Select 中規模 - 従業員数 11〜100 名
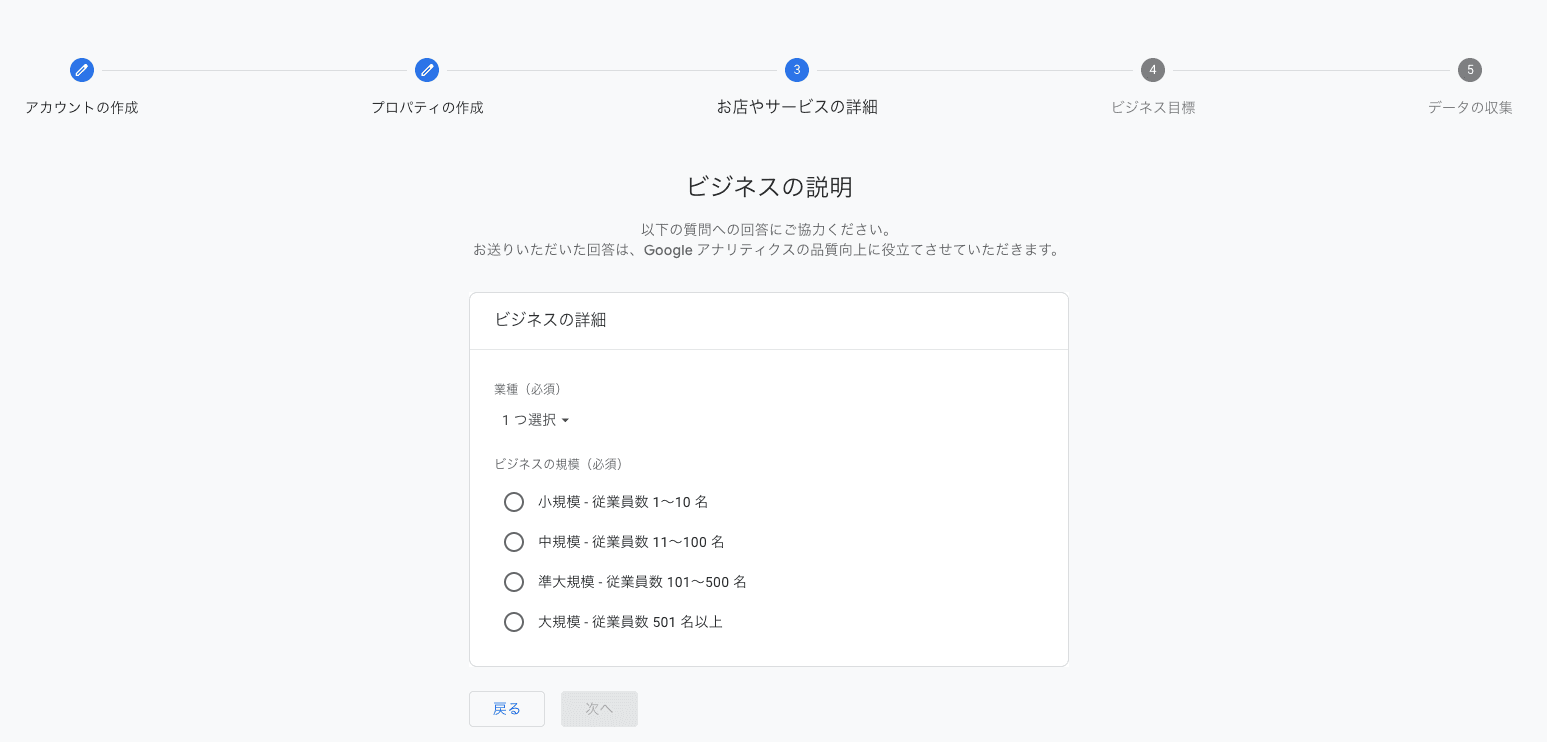 (514, 542)
